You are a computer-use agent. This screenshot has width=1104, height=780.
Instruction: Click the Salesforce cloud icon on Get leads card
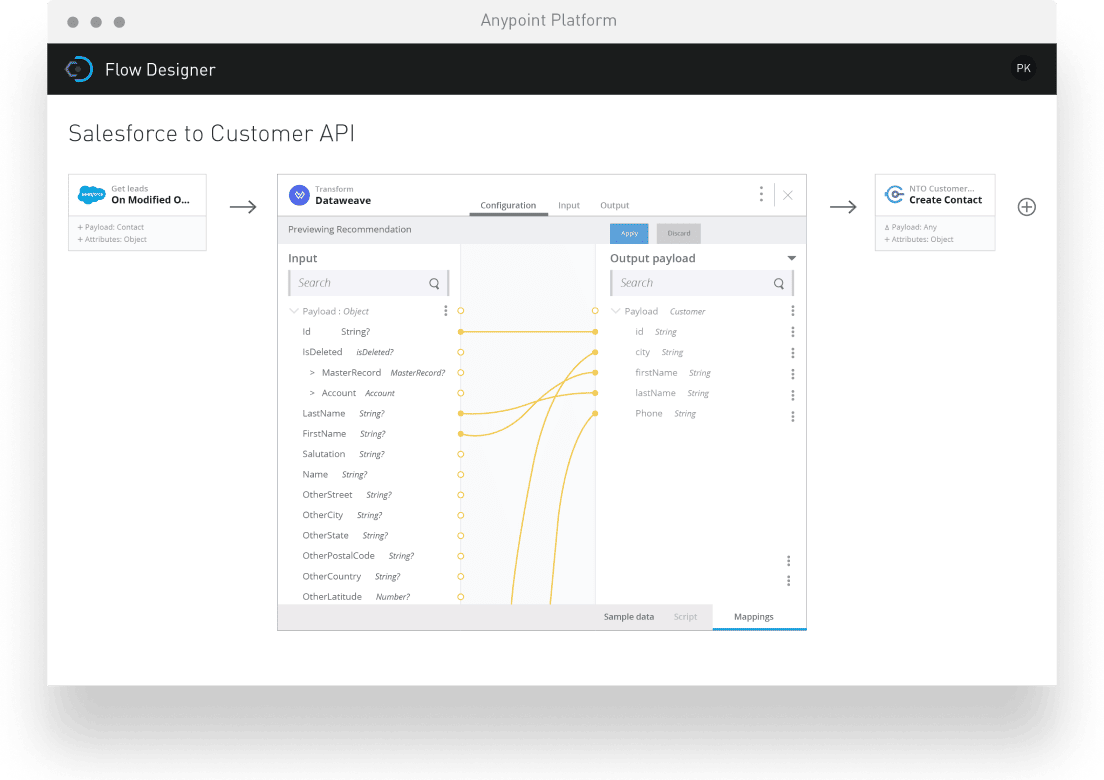click(x=92, y=194)
